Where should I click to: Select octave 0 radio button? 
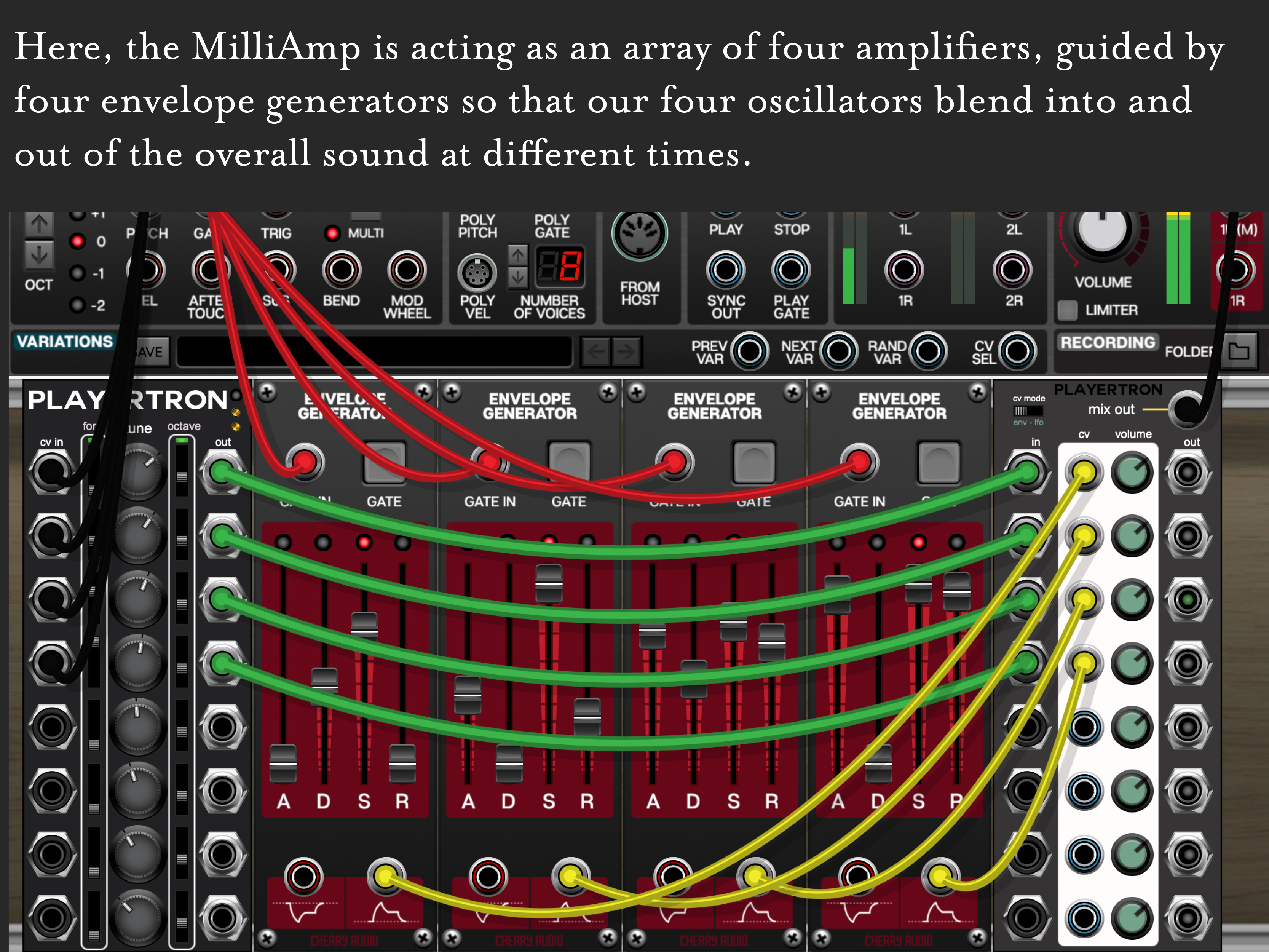point(77,241)
